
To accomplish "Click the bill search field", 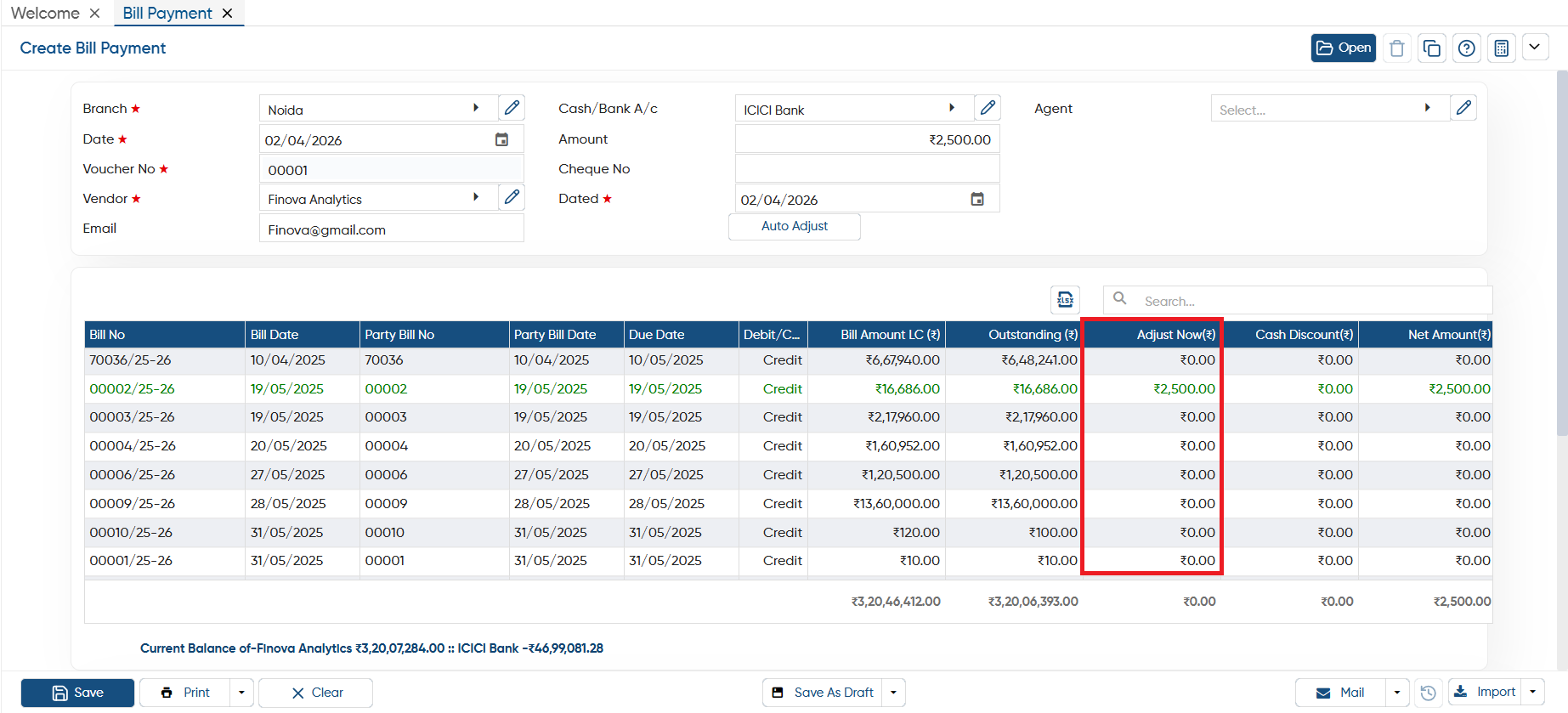I will pyautogui.click(x=1314, y=301).
